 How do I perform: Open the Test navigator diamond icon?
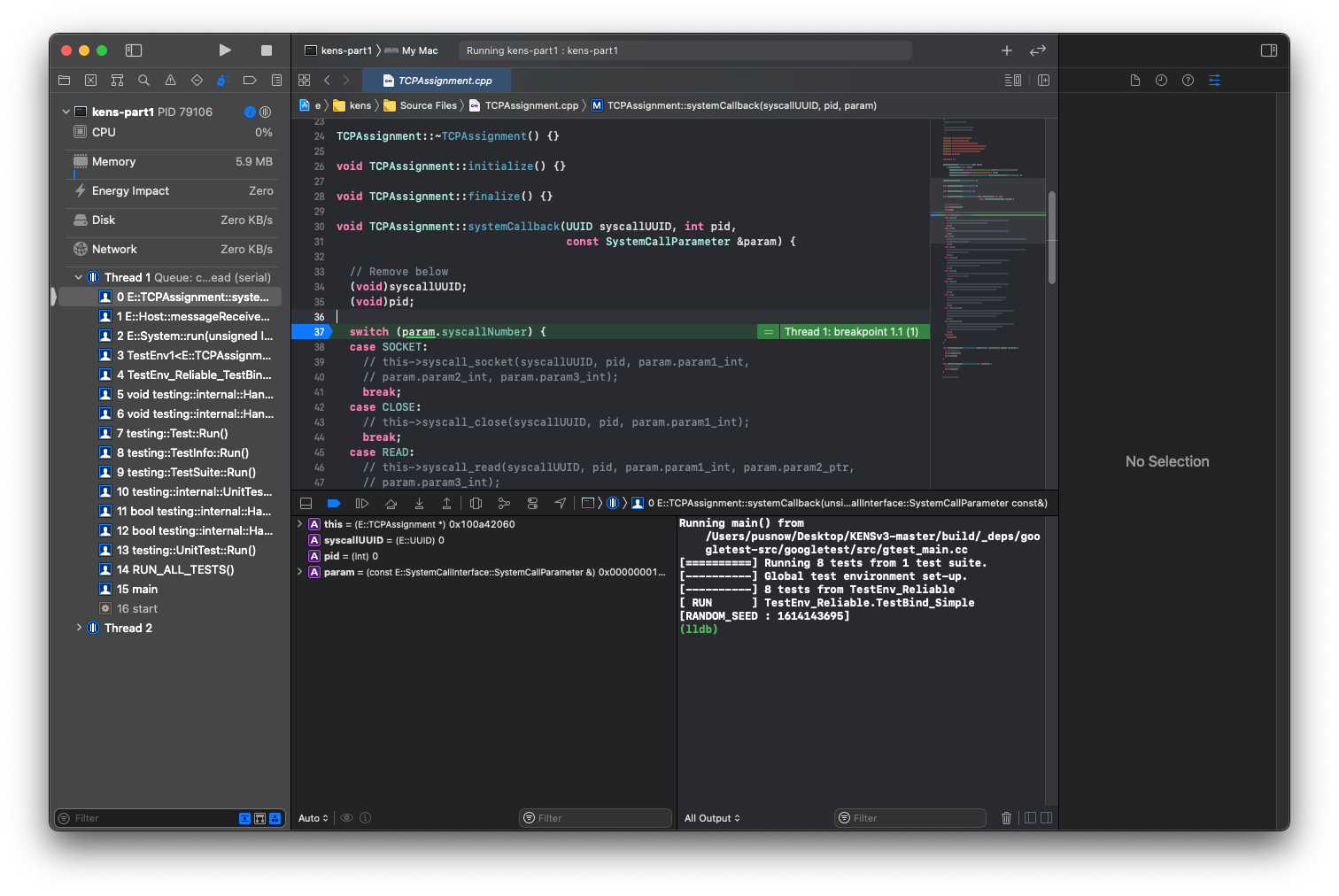click(197, 81)
